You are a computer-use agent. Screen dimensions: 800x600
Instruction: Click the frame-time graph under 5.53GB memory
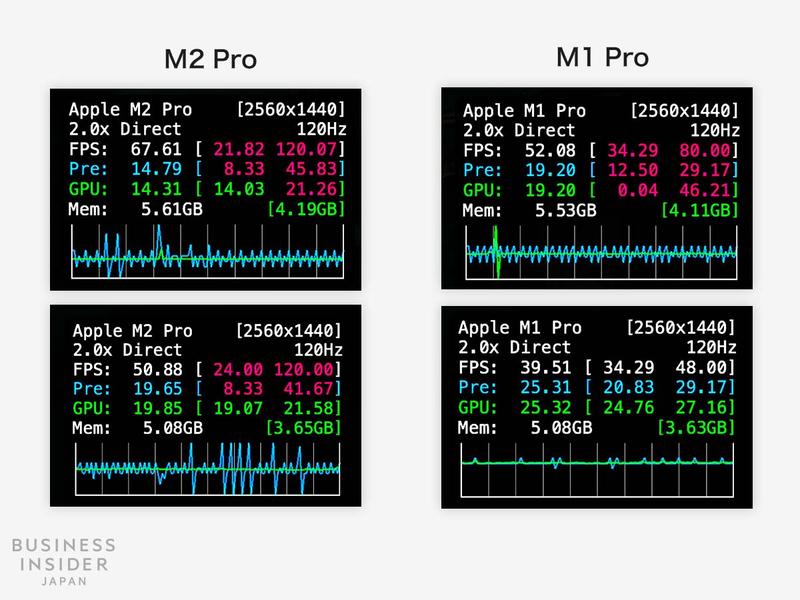(x=601, y=253)
